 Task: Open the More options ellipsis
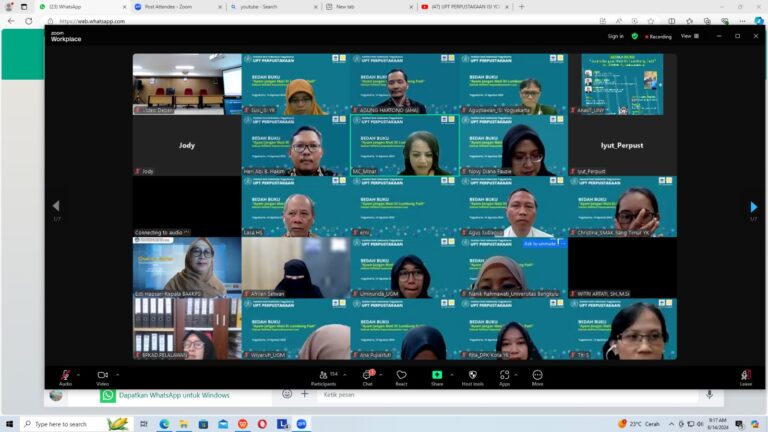[537, 375]
